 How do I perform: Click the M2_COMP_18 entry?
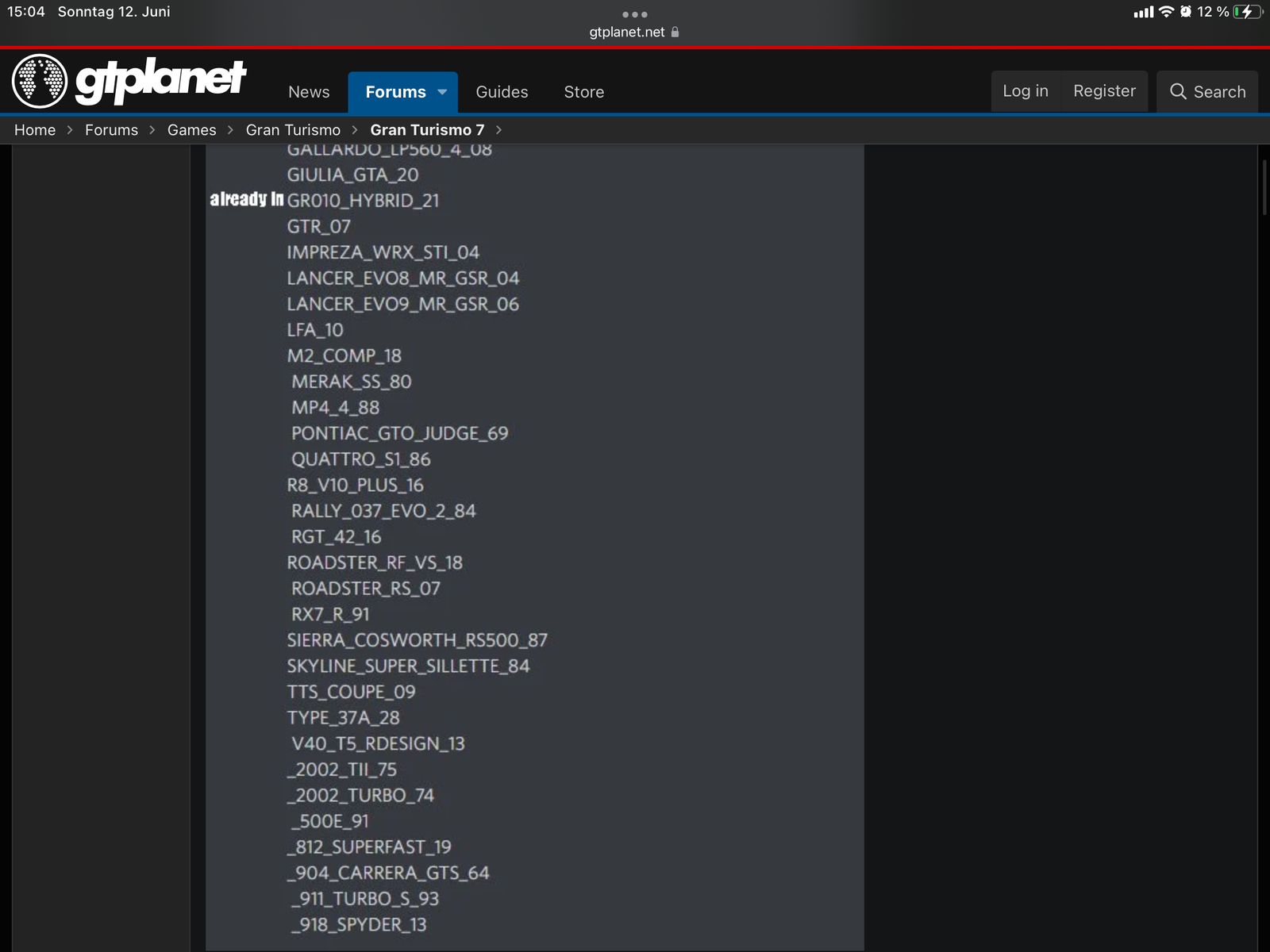(x=344, y=356)
